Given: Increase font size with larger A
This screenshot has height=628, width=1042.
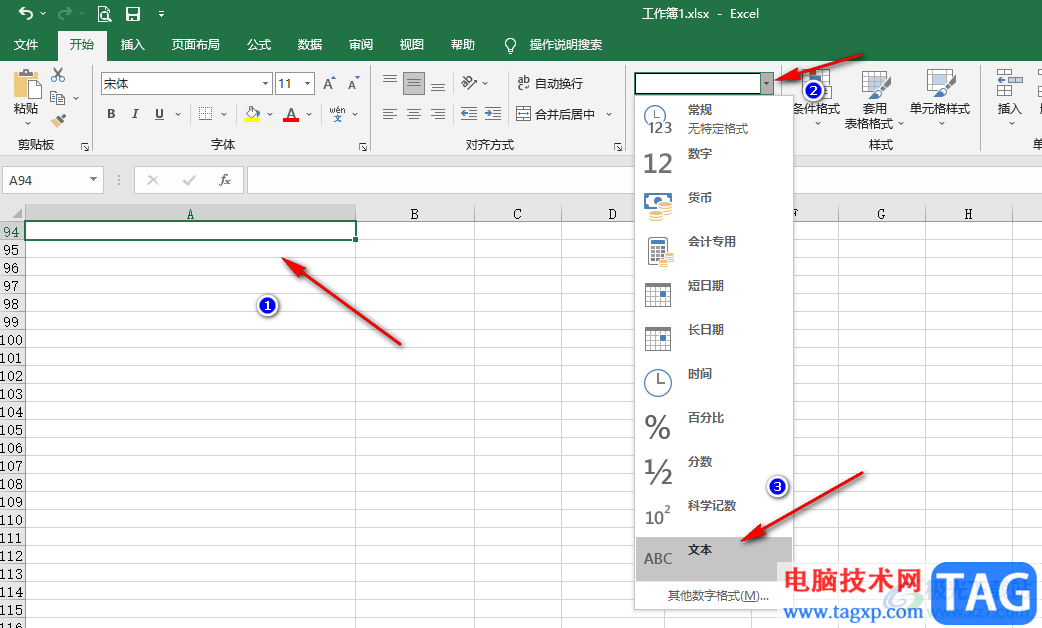Looking at the screenshot, I should click(x=329, y=84).
